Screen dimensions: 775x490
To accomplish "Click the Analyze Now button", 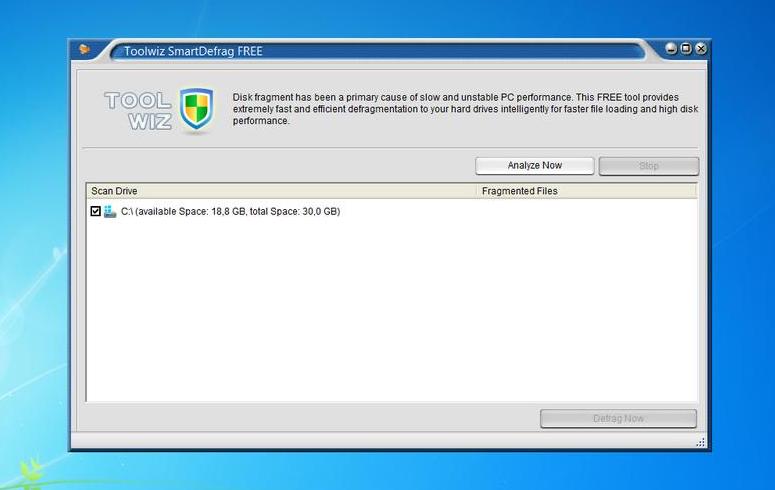I will click(x=534, y=166).
